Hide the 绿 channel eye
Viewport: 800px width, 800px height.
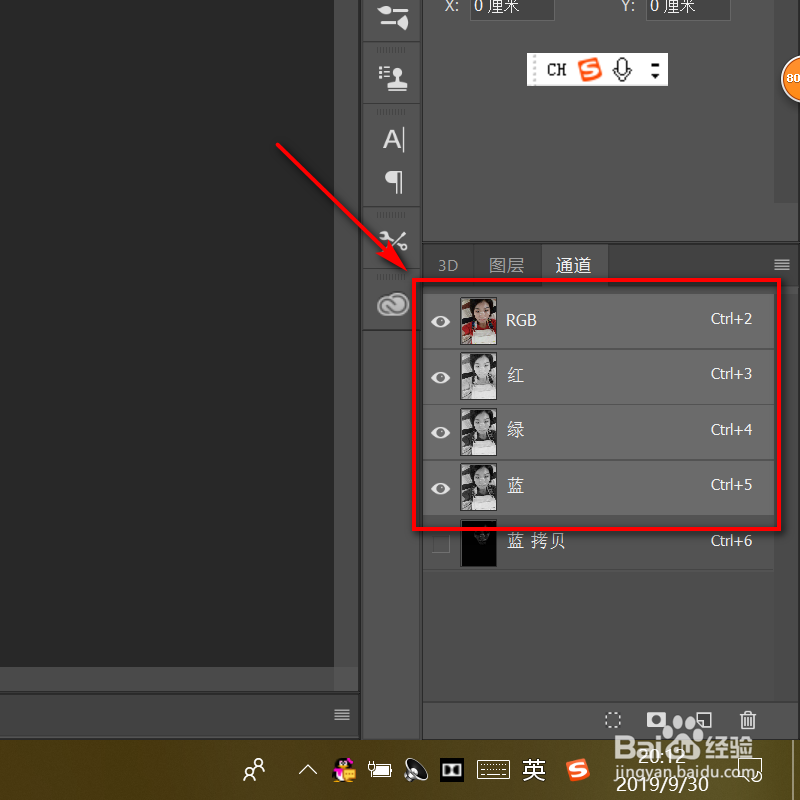(x=440, y=433)
